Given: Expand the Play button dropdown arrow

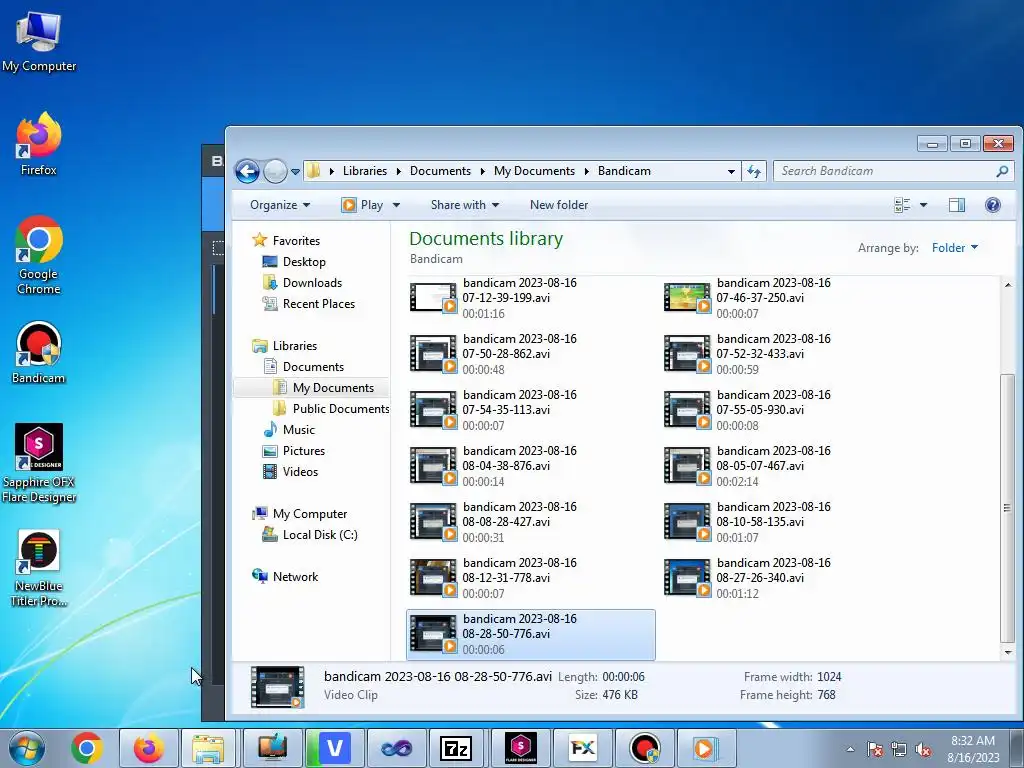Looking at the screenshot, I should (x=396, y=205).
